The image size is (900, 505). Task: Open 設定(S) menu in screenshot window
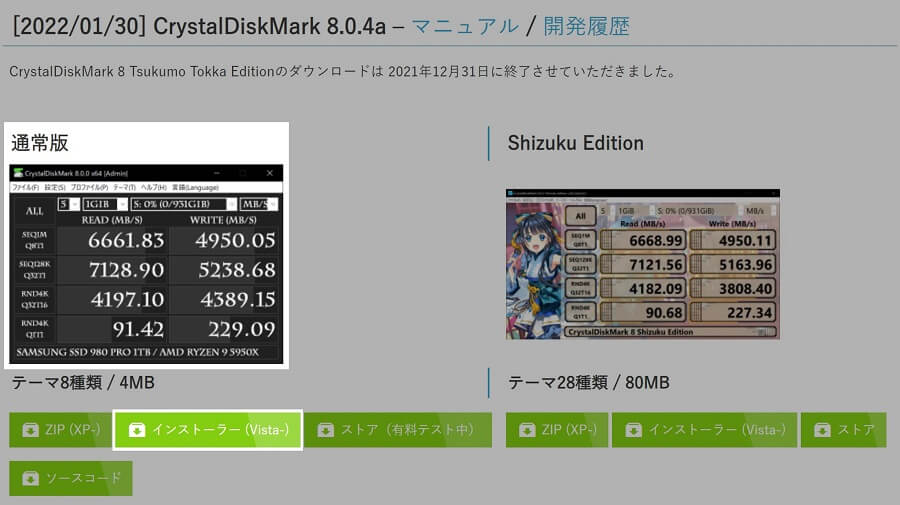pos(55,188)
